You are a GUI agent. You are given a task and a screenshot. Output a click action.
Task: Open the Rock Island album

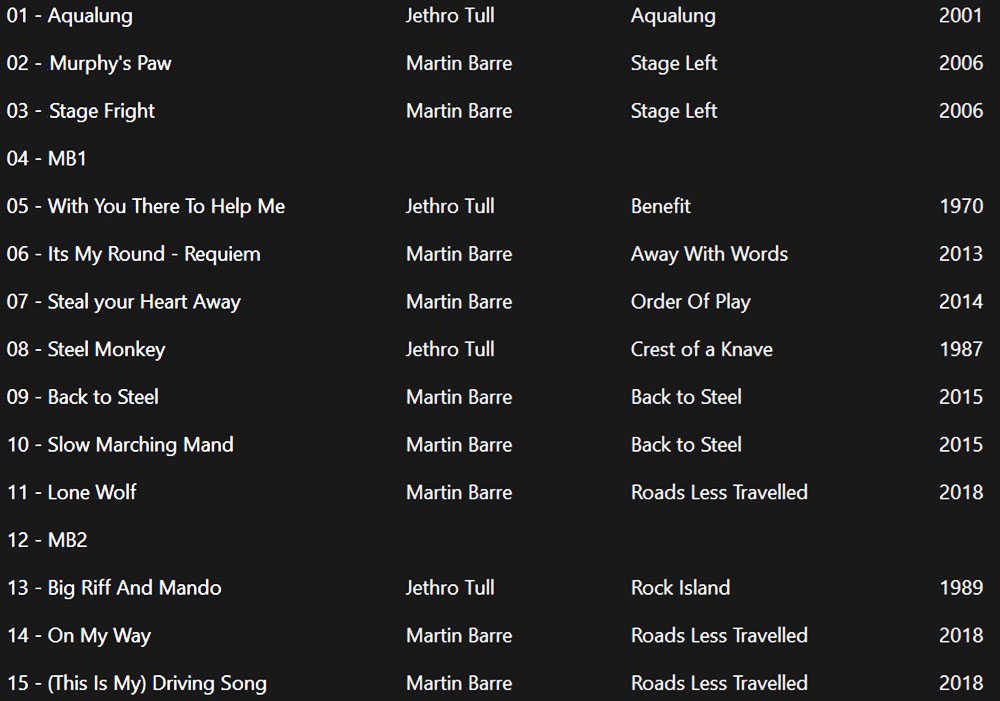tap(680, 588)
